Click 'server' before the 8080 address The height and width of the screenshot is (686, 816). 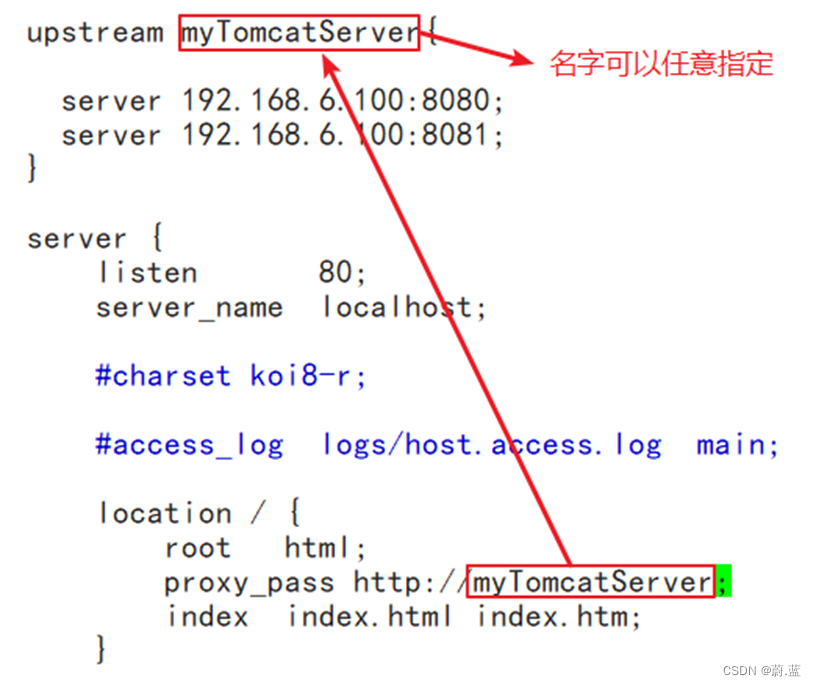[111, 101]
